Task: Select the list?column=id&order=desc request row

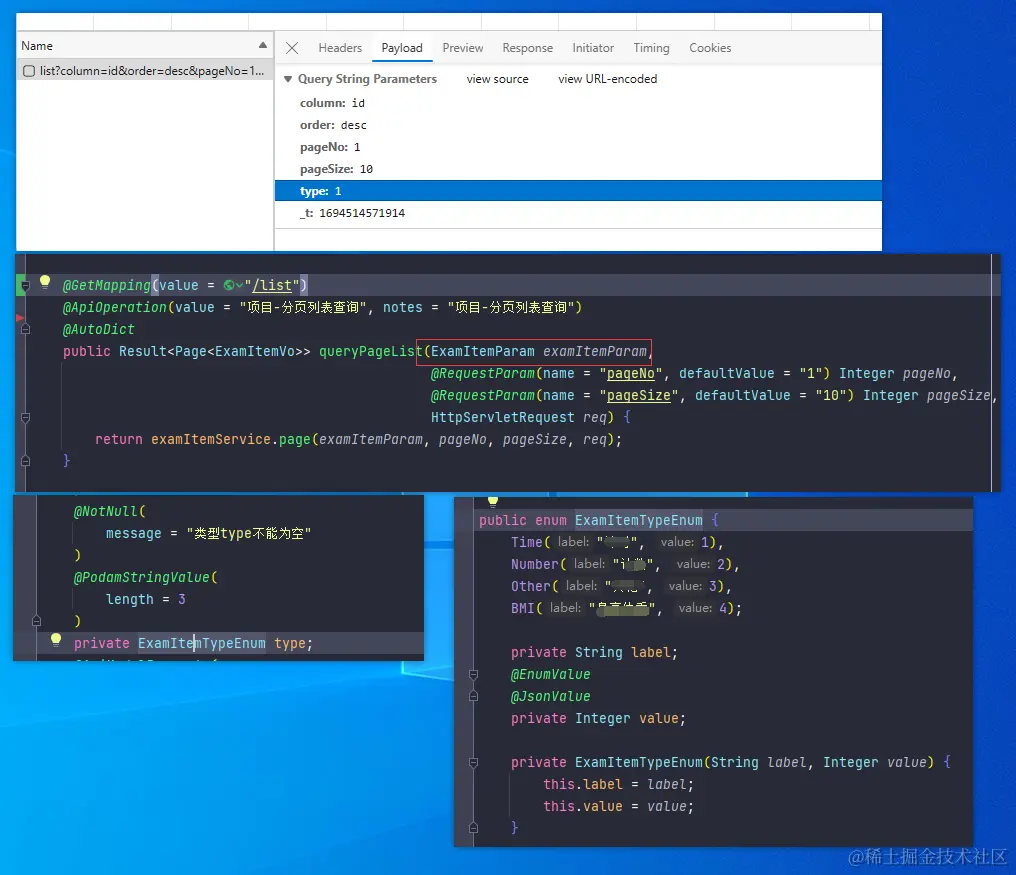Action: click(145, 71)
